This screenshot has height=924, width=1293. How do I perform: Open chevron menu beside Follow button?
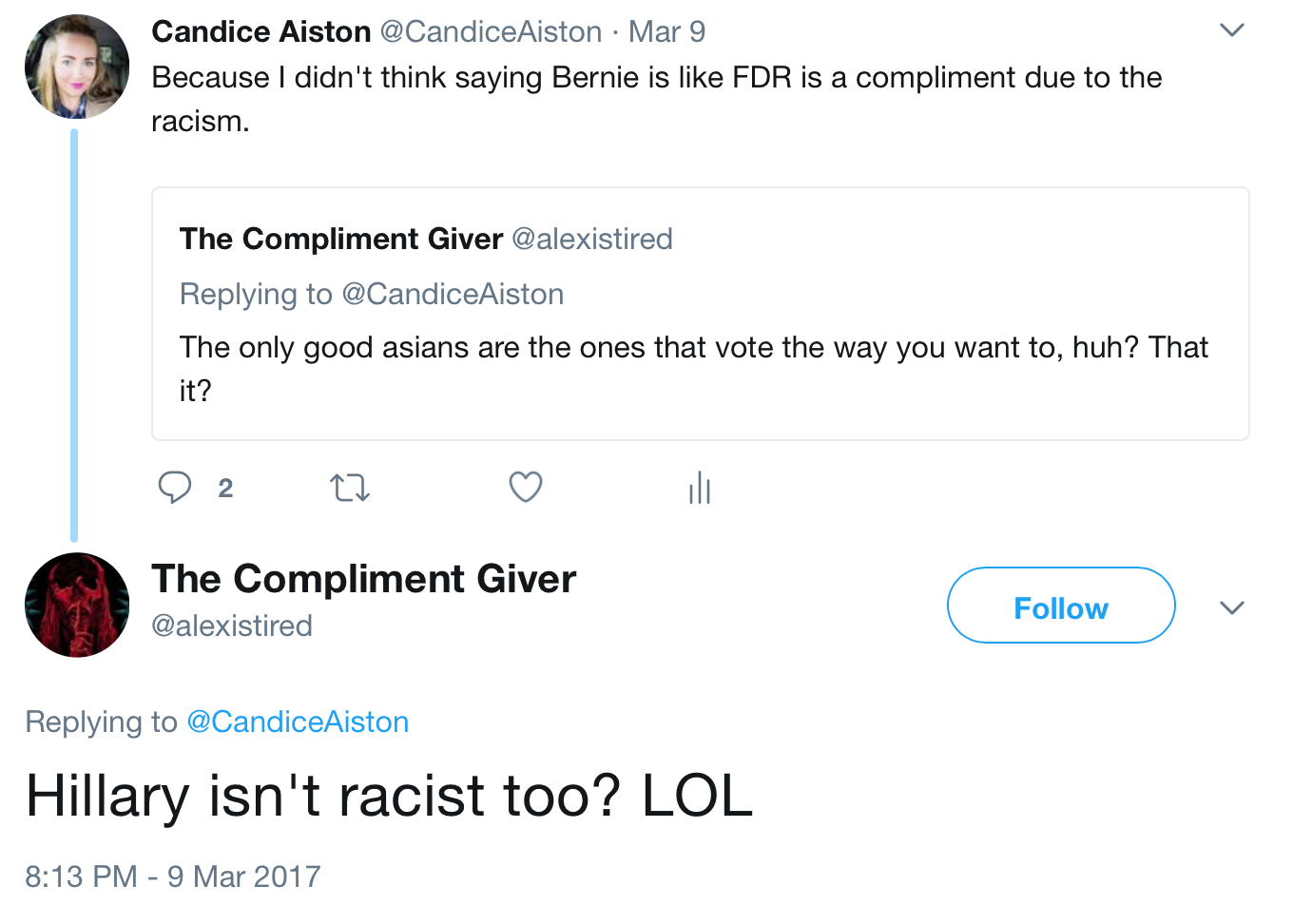[1231, 607]
